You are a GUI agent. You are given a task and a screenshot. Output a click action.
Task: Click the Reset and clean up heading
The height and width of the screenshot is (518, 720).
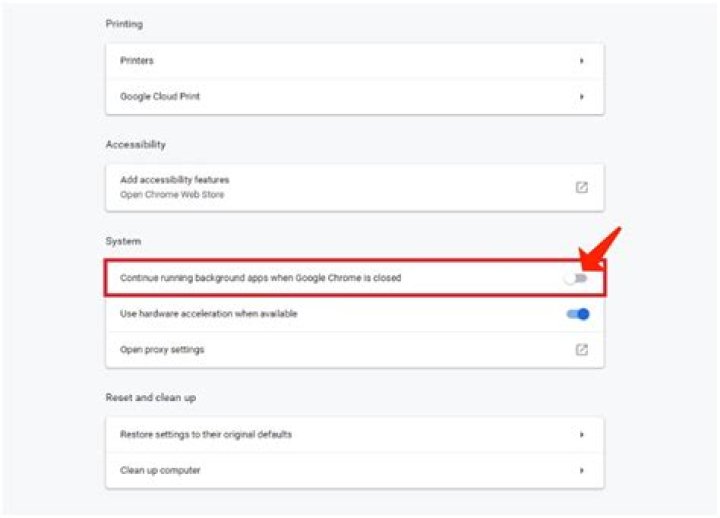click(150, 398)
